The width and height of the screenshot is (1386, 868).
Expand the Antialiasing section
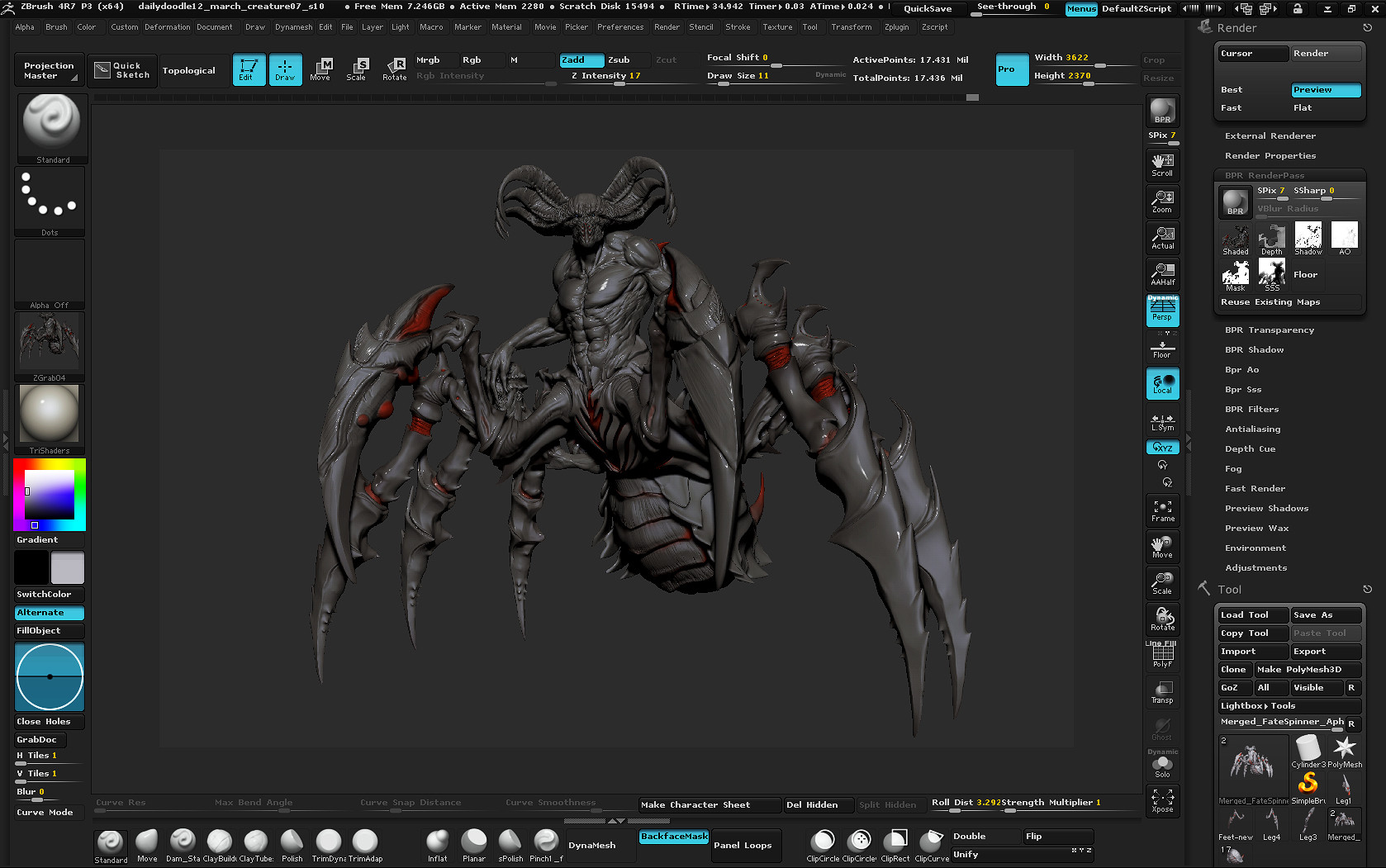(1252, 429)
